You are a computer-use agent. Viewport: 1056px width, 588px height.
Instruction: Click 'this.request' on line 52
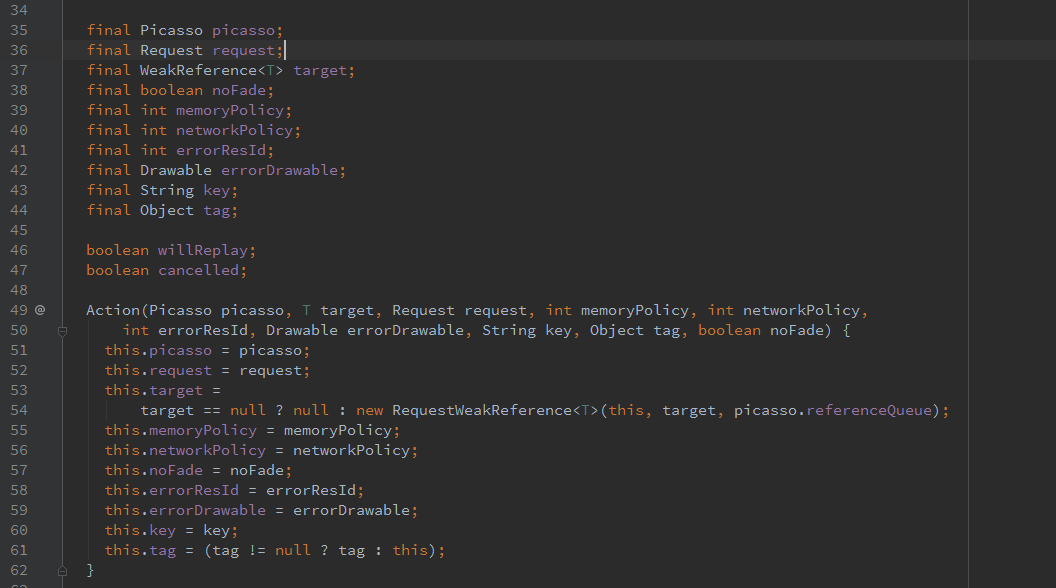(158, 370)
